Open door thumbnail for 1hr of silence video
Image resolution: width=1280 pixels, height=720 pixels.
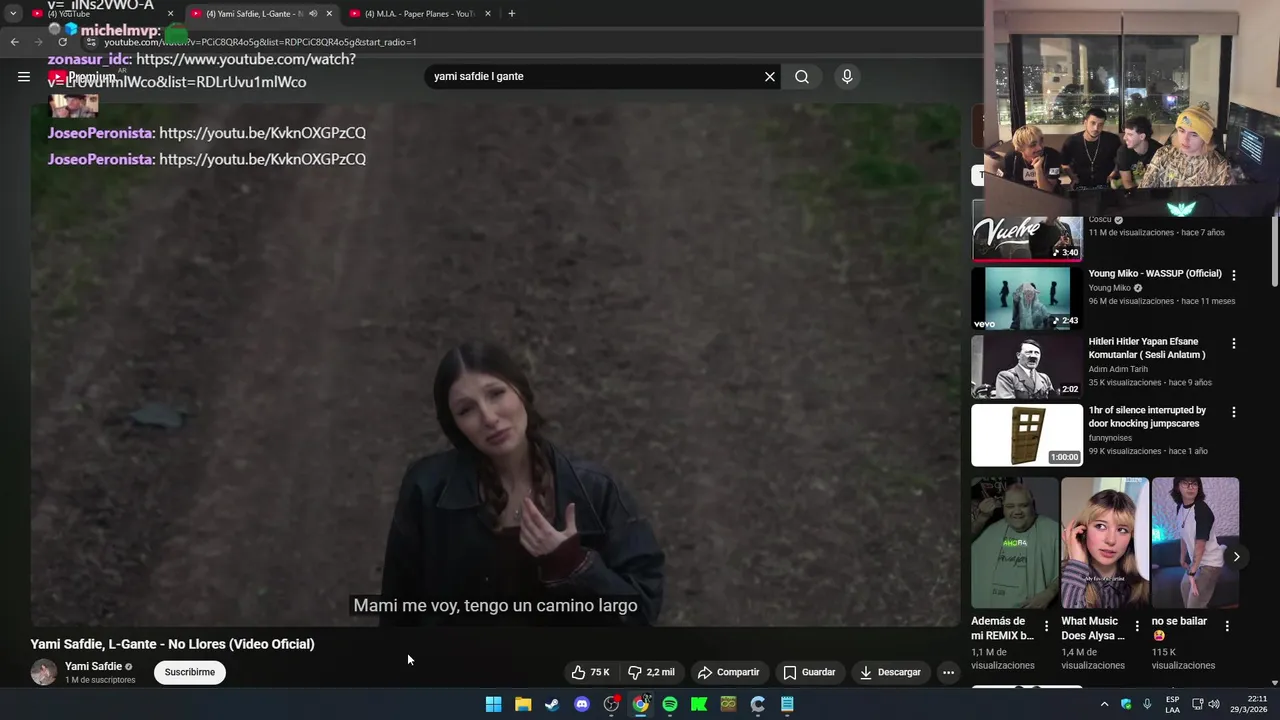1027,435
